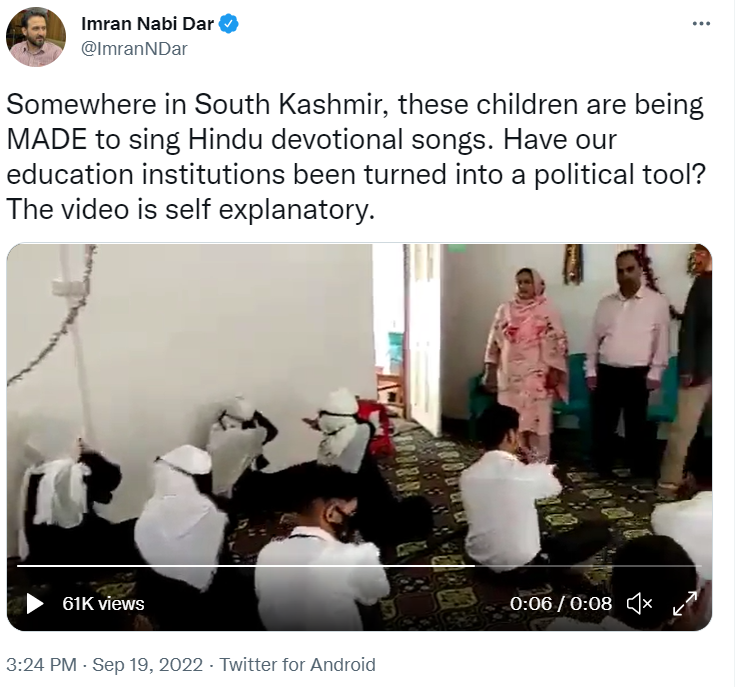This screenshot has height=687, width=741.
Task: Click the white wall area of the video
Action: (x=200, y=320)
